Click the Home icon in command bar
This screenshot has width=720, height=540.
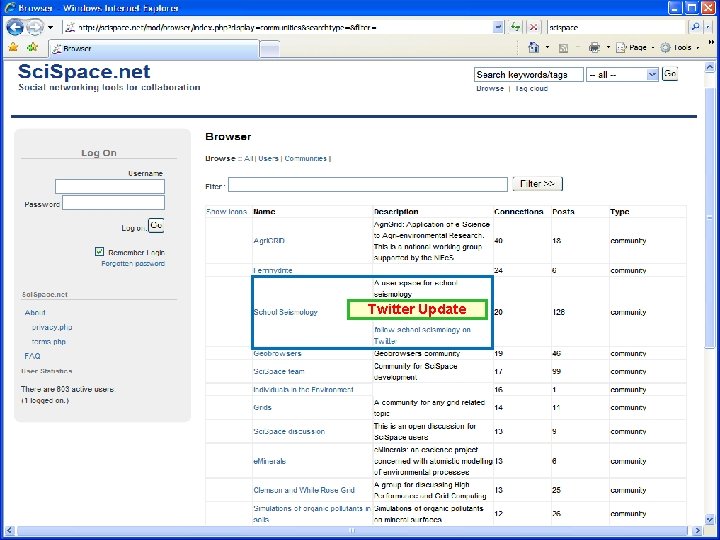(533, 47)
